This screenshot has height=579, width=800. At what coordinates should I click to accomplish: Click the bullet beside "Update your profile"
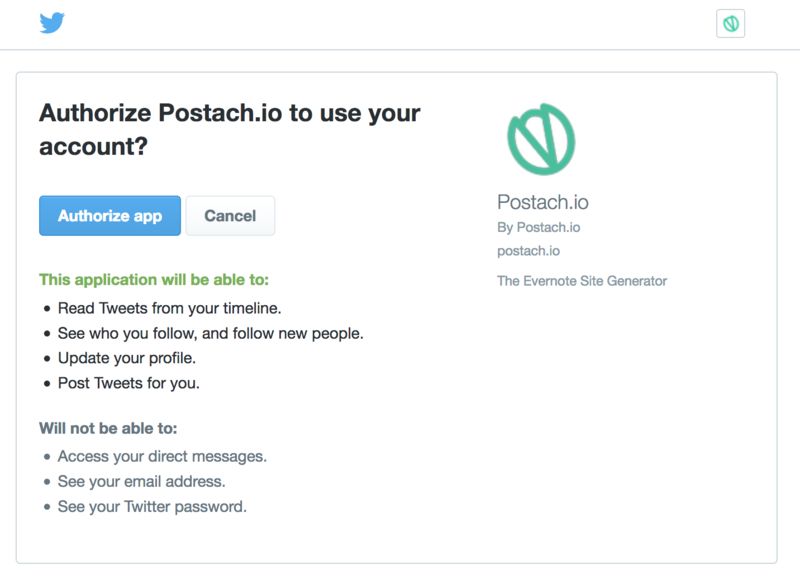point(47,358)
